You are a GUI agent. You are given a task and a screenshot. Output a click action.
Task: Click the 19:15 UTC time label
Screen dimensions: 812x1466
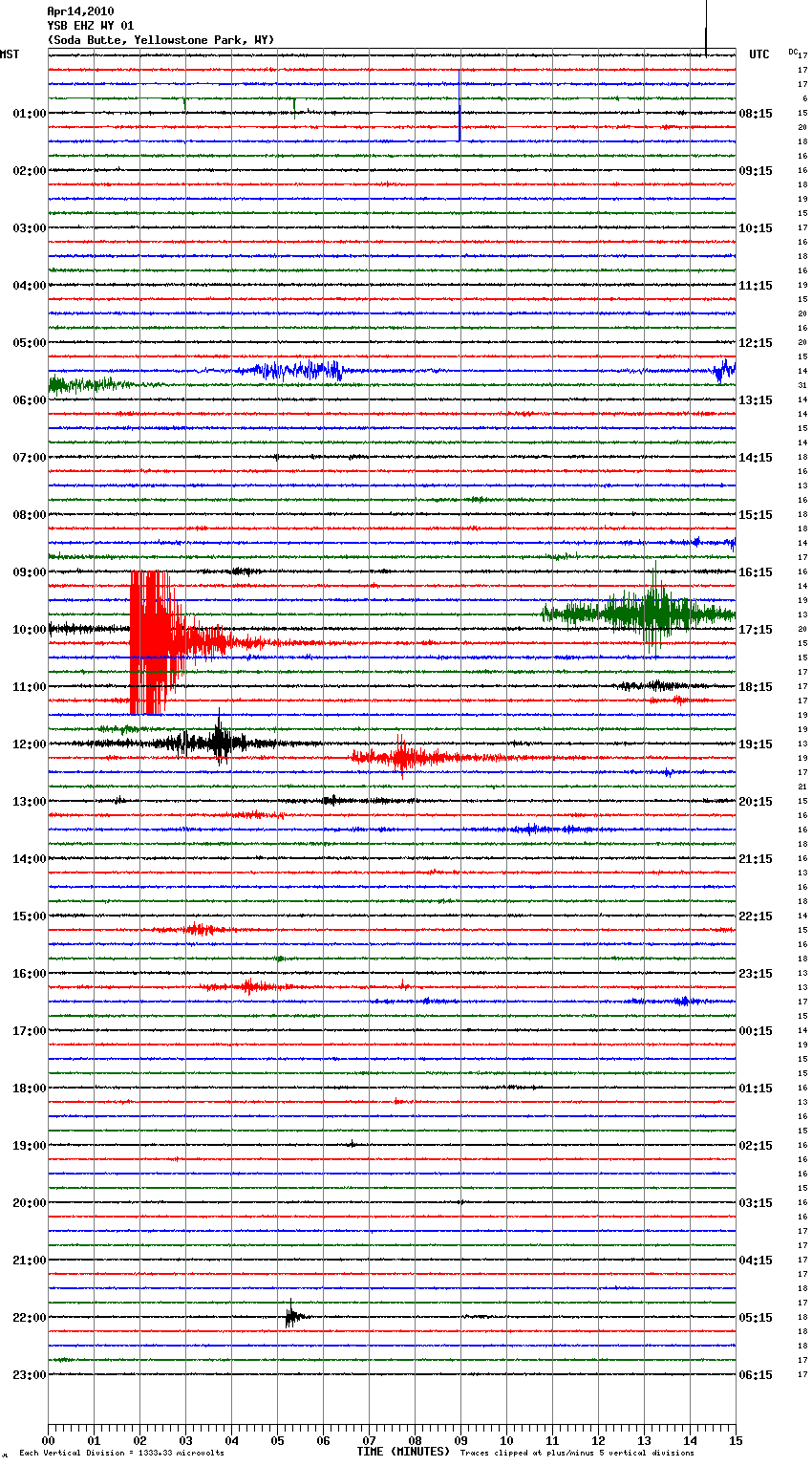tap(756, 744)
